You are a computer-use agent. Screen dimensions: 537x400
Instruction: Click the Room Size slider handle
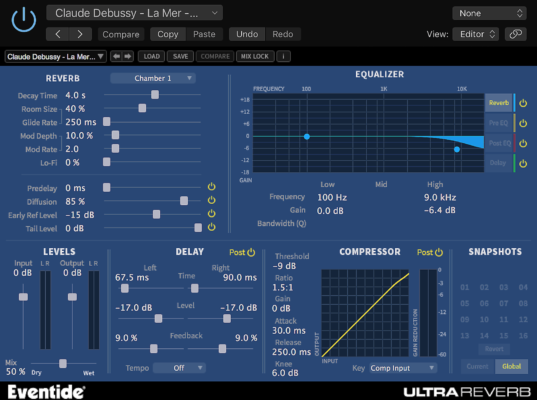pyautogui.click(x=142, y=108)
